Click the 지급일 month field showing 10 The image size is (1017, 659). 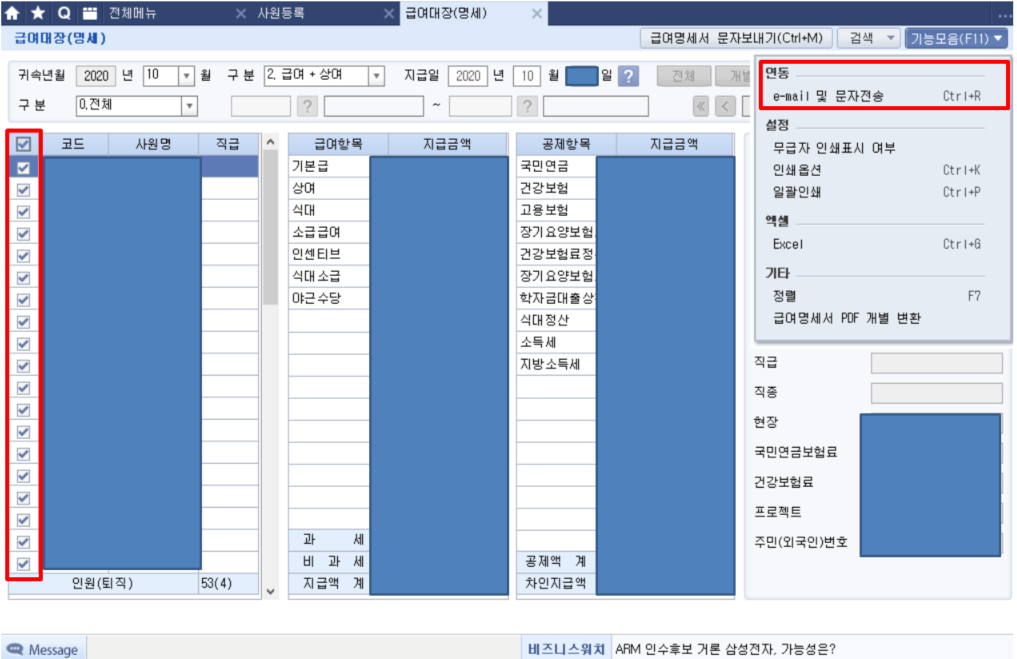[x=527, y=76]
